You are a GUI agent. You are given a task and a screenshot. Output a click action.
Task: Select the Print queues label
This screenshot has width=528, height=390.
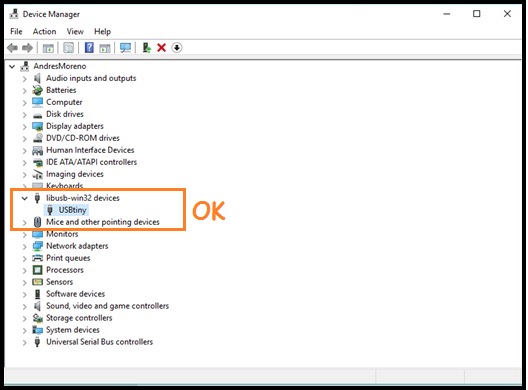68,258
